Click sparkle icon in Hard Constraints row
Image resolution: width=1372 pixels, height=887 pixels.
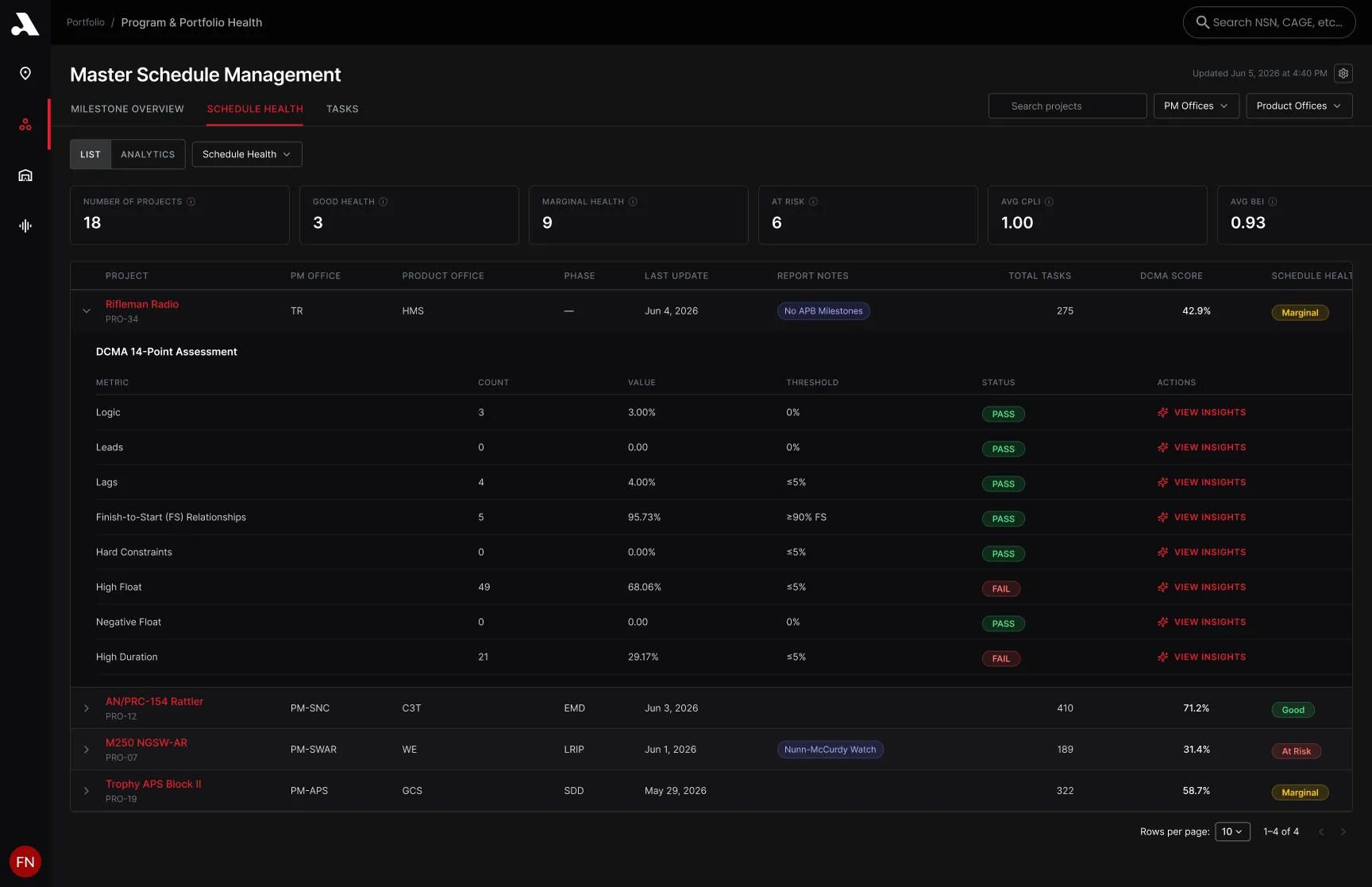pyautogui.click(x=1163, y=552)
